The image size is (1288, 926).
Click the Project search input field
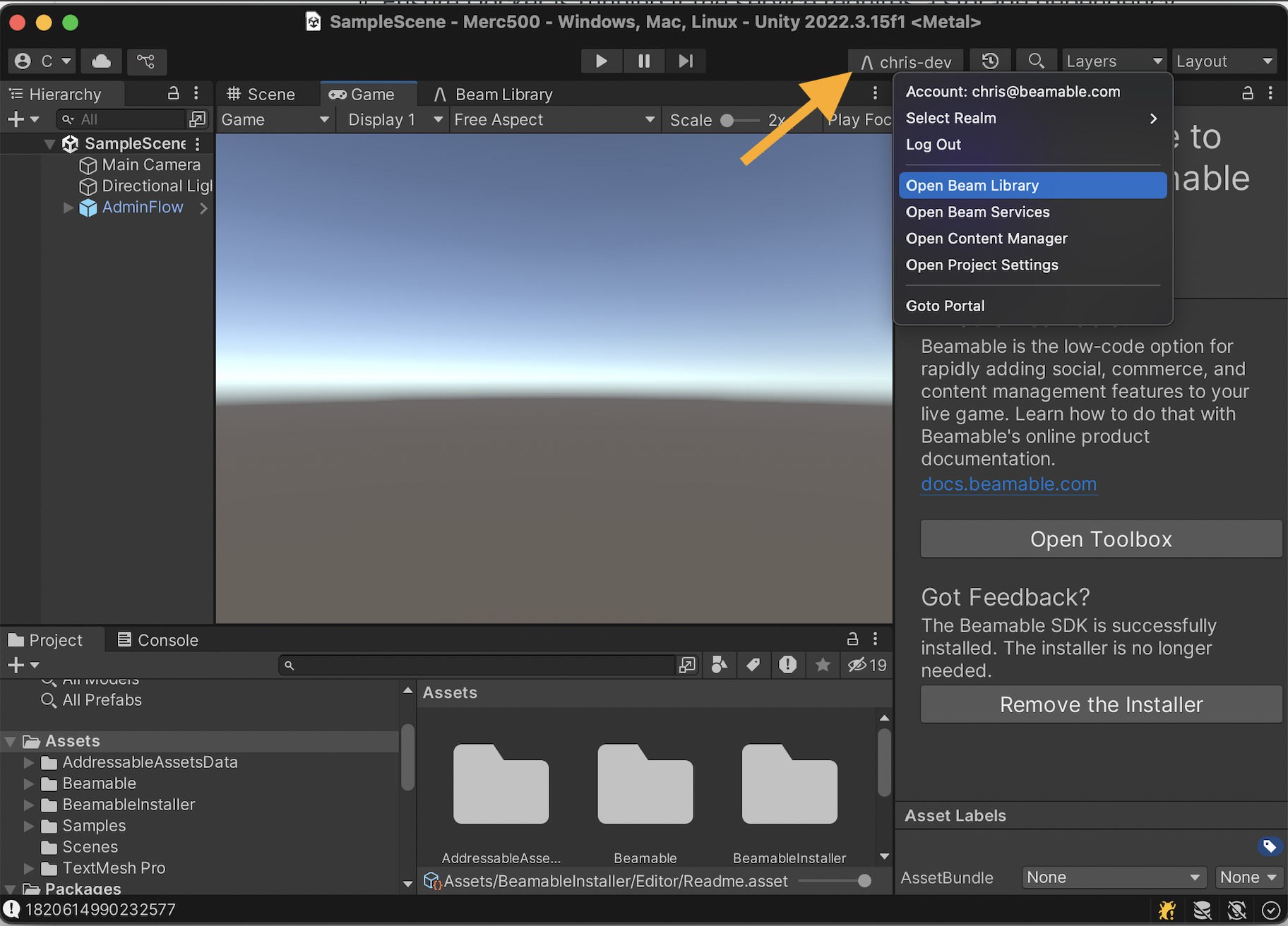click(x=479, y=665)
